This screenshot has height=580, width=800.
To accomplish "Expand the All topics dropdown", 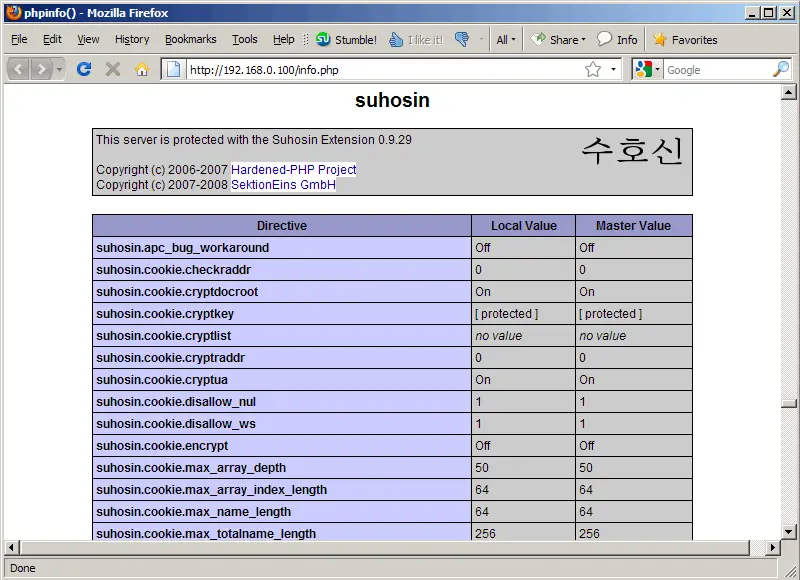I will click(x=507, y=40).
